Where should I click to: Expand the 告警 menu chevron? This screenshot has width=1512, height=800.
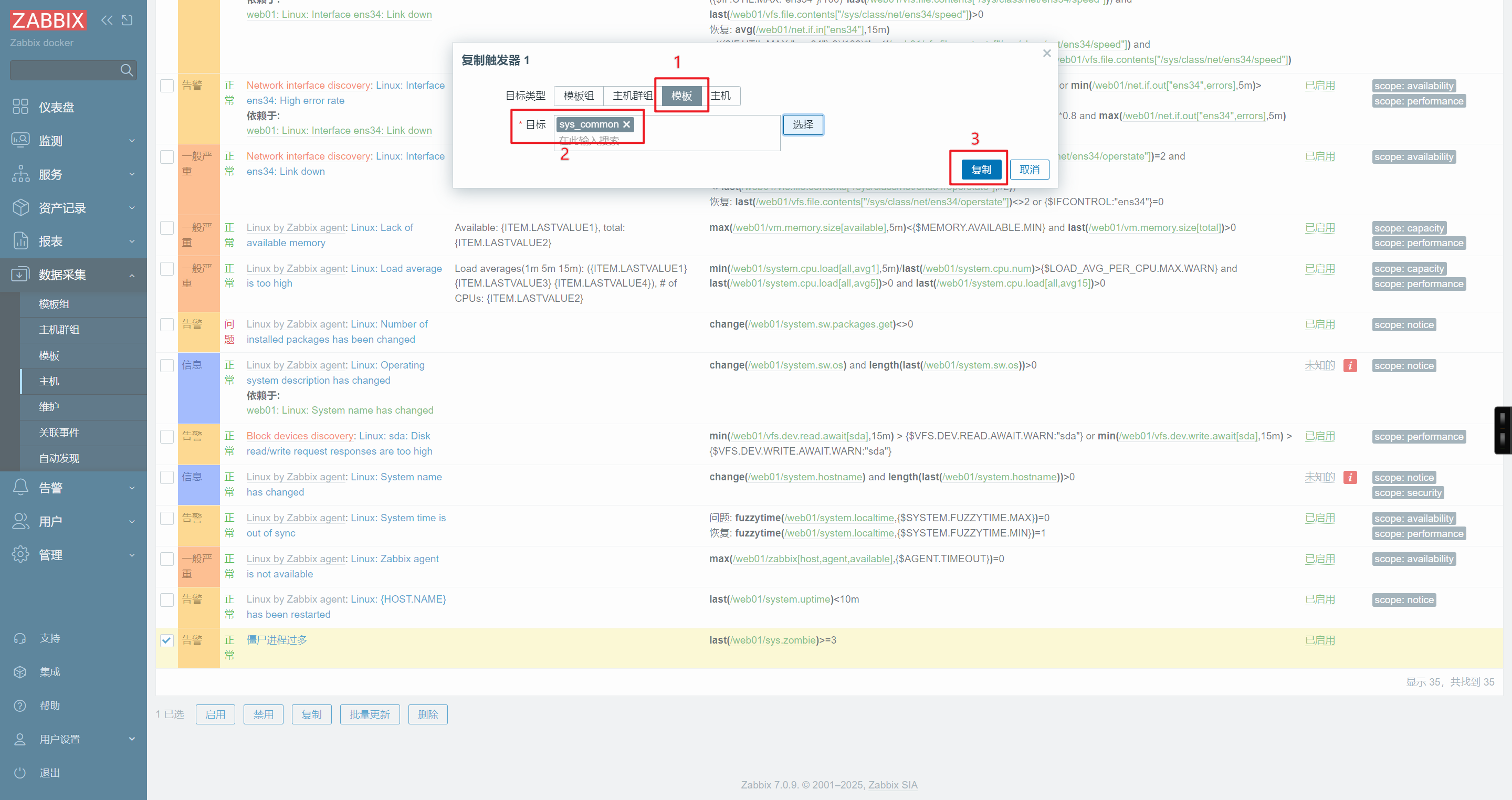tap(132, 488)
